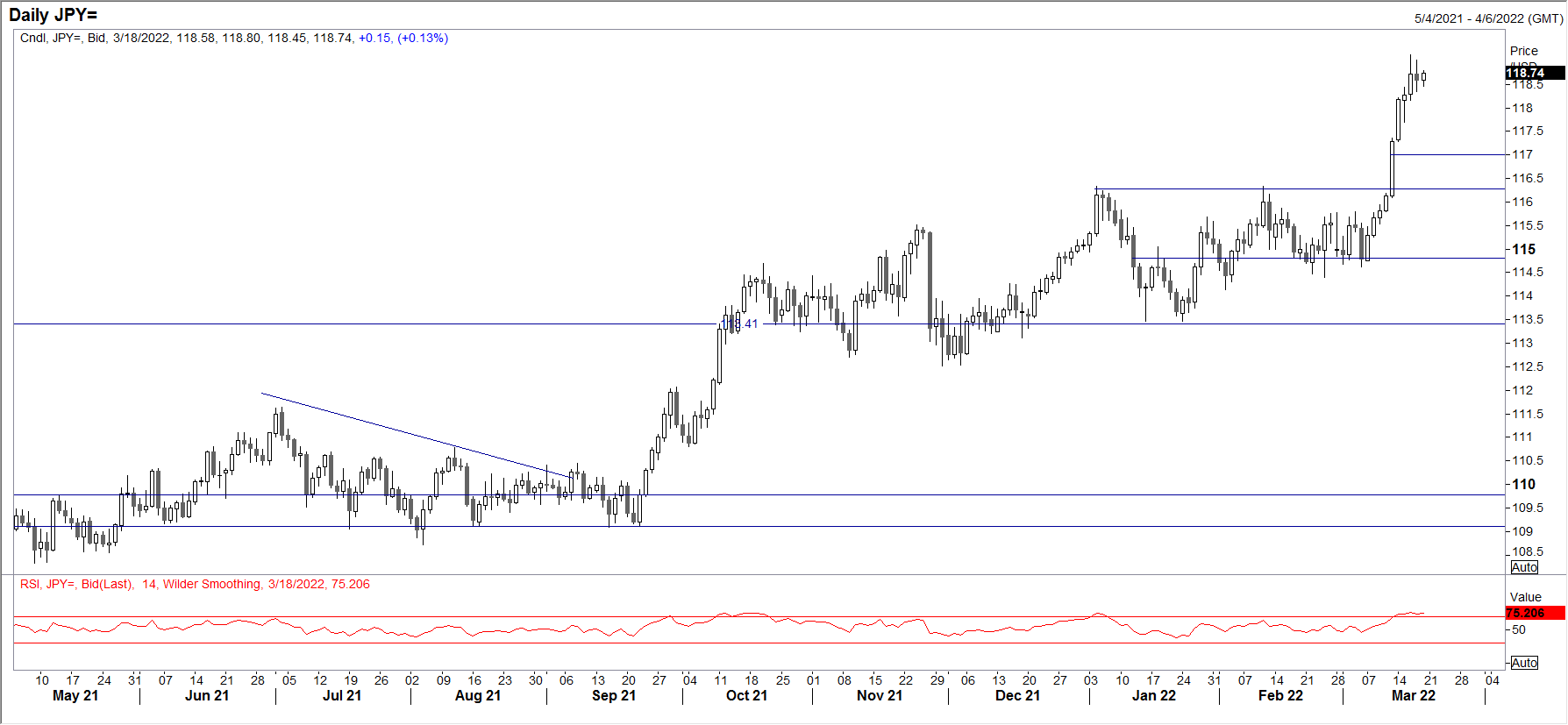The image size is (1568, 725).
Task: Click the 116 price axis label
Action: coord(1522,202)
